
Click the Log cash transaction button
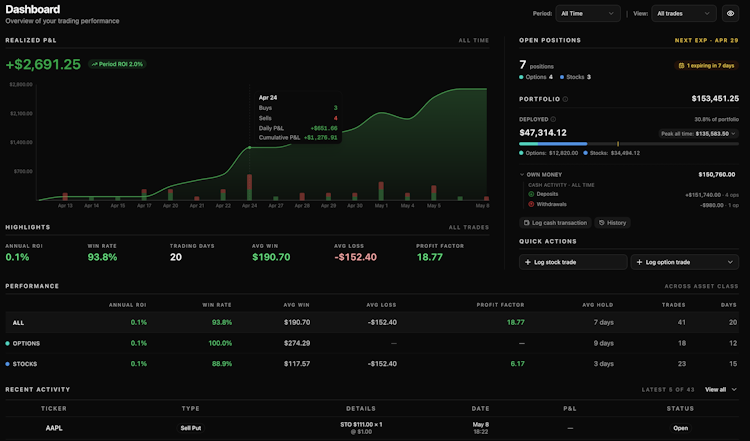[555, 222]
